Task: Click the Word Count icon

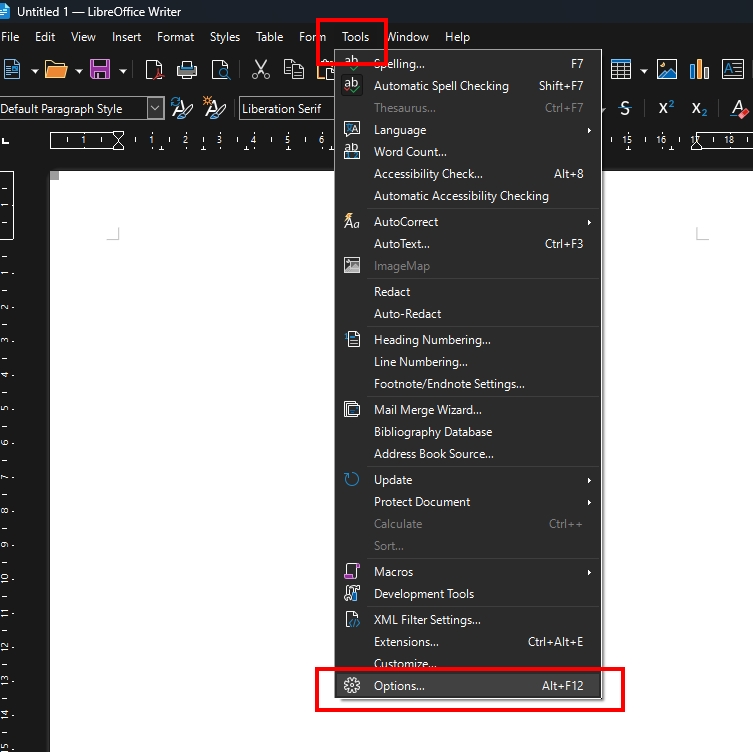Action: tap(352, 151)
